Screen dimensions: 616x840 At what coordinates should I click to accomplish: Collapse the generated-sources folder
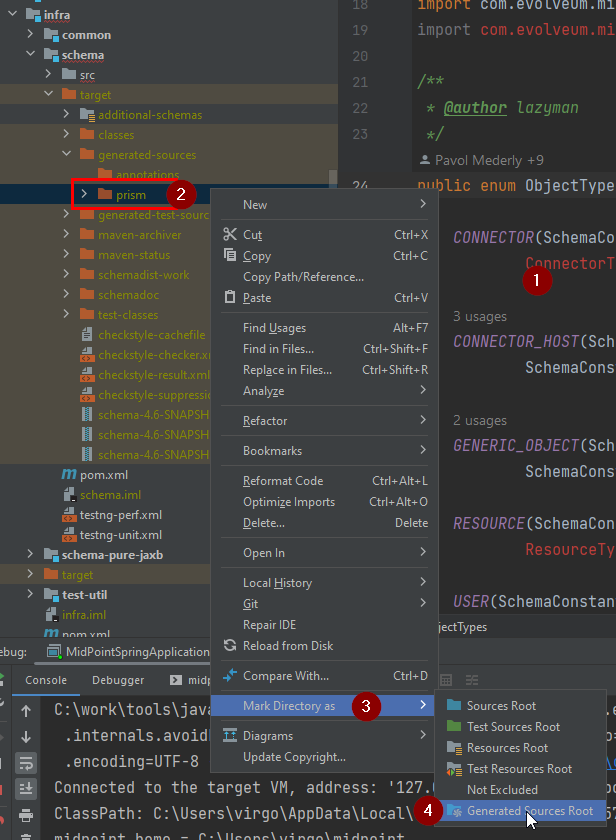click(66, 155)
